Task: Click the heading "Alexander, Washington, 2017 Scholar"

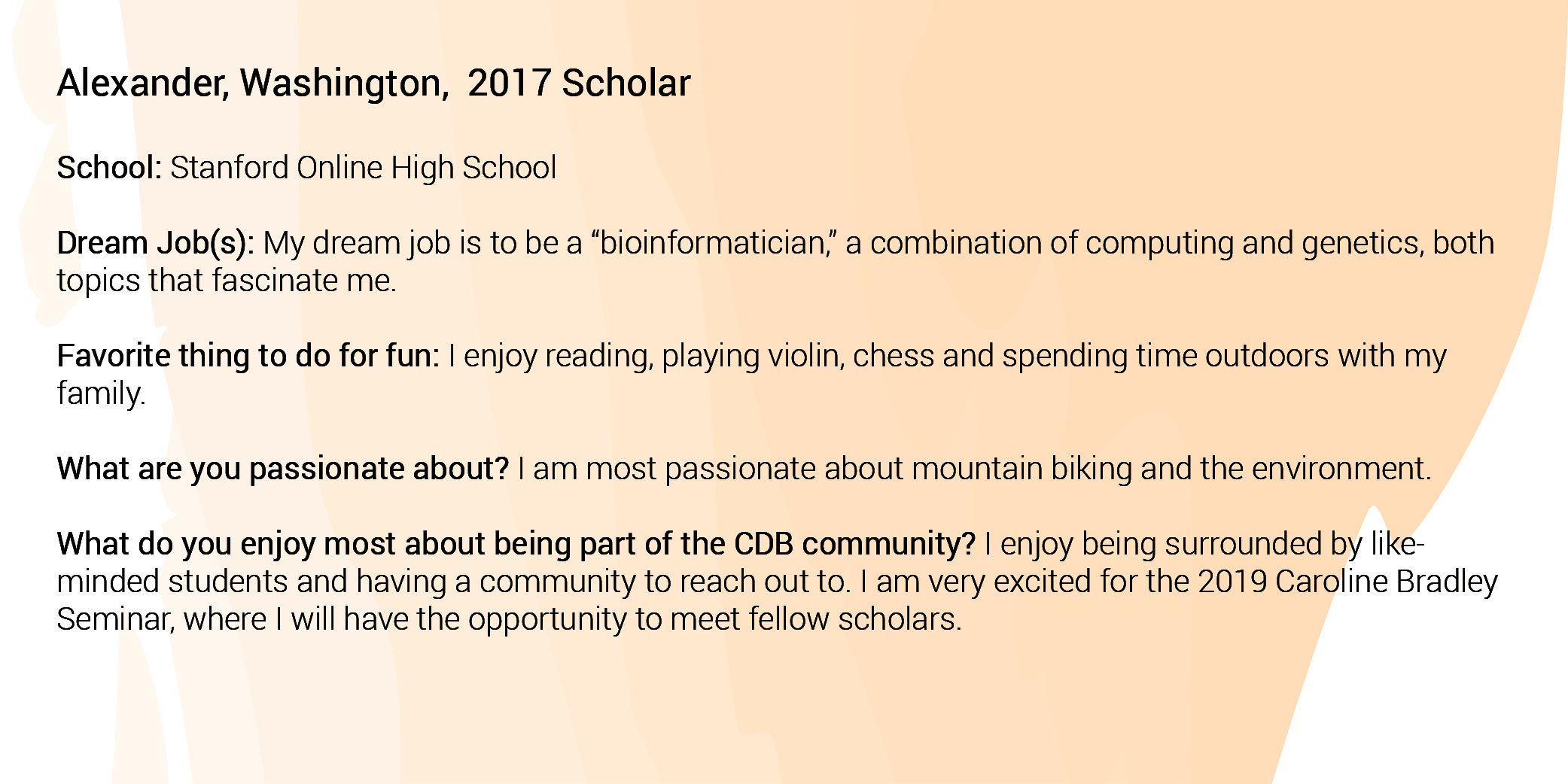Action: (373, 84)
